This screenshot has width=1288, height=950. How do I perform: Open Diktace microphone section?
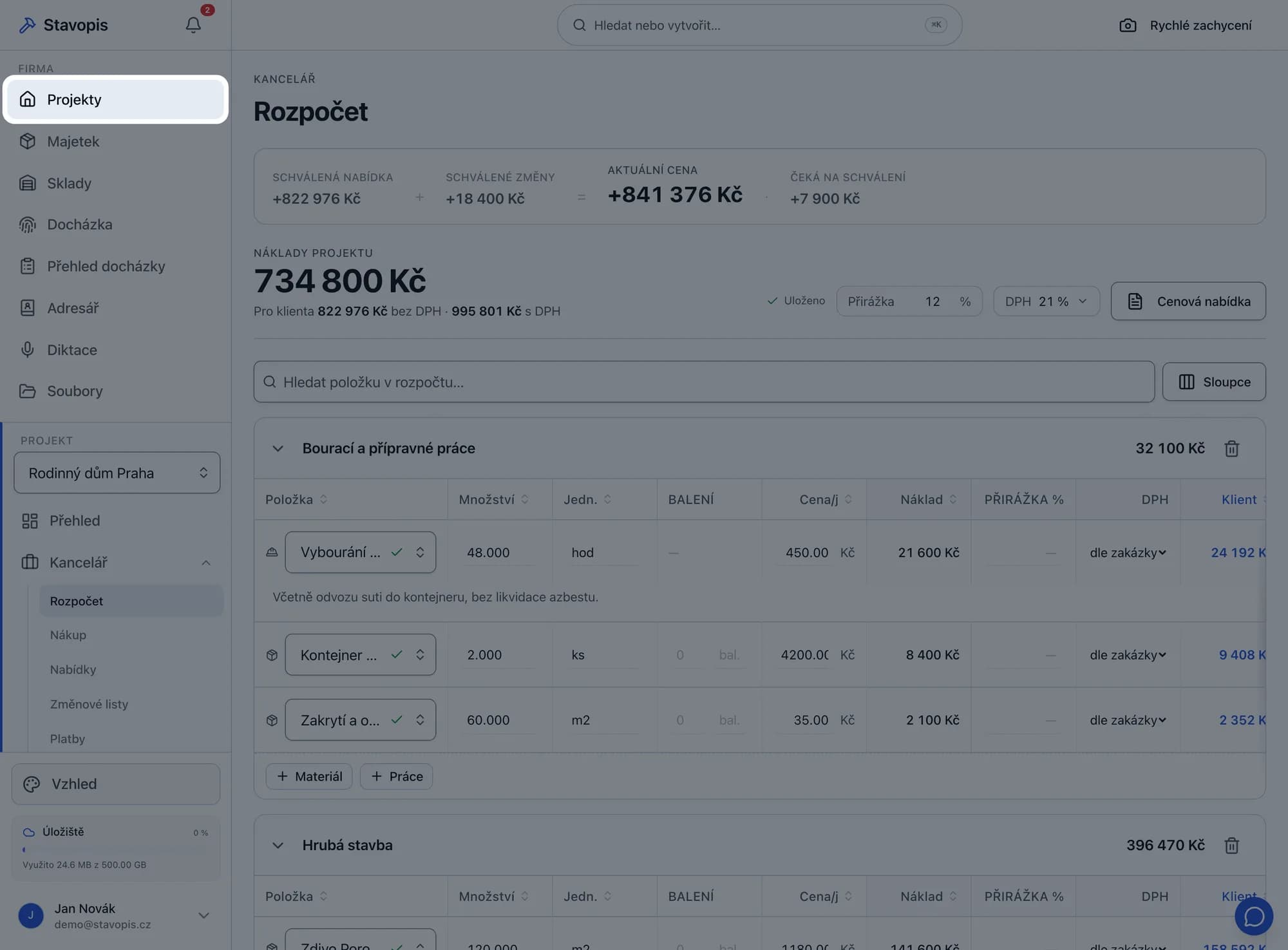coord(116,350)
